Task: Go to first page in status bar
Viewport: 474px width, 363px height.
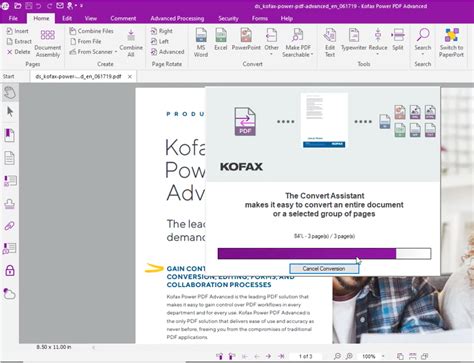Action: click(244, 356)
